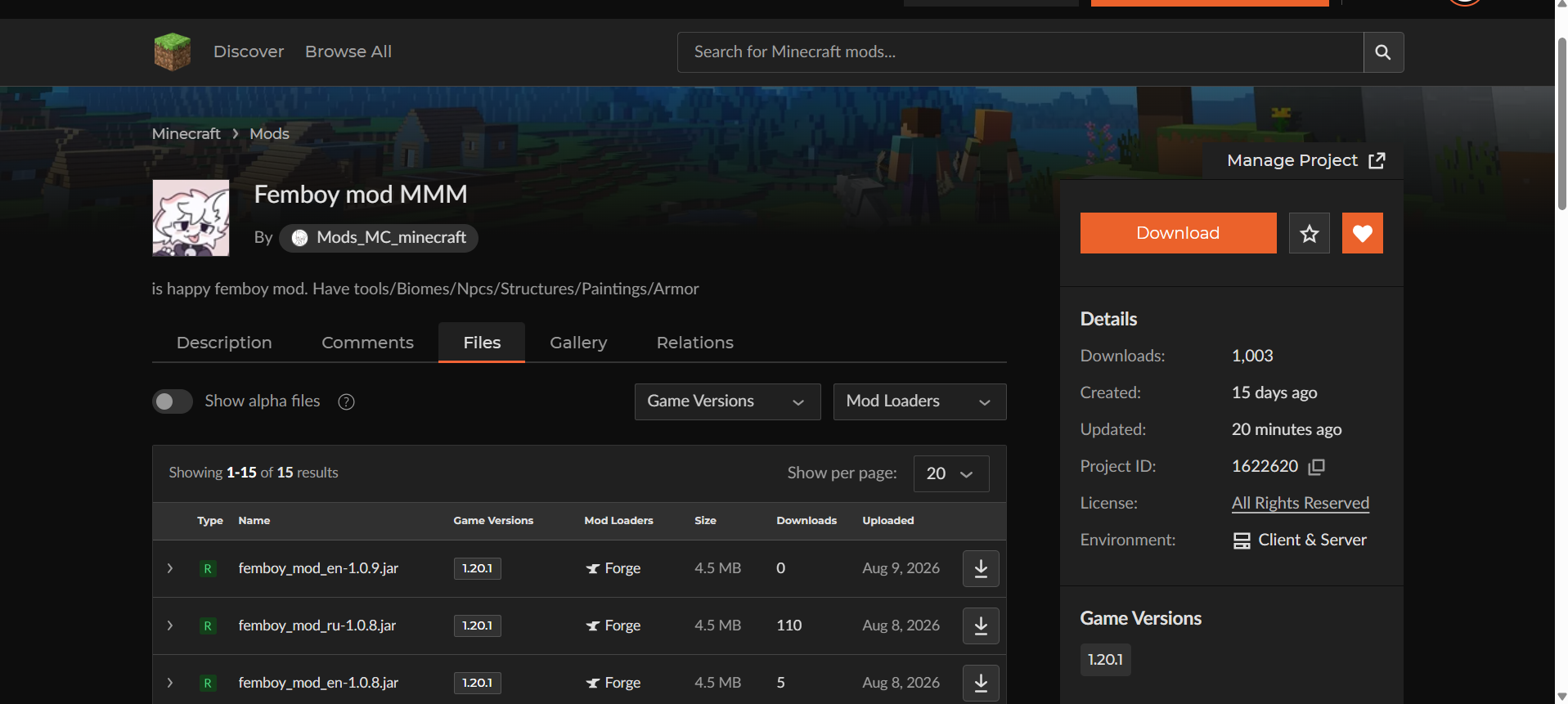Open the Discover menu item
Screen dimensions: 1568x704
tap(249, 52)
